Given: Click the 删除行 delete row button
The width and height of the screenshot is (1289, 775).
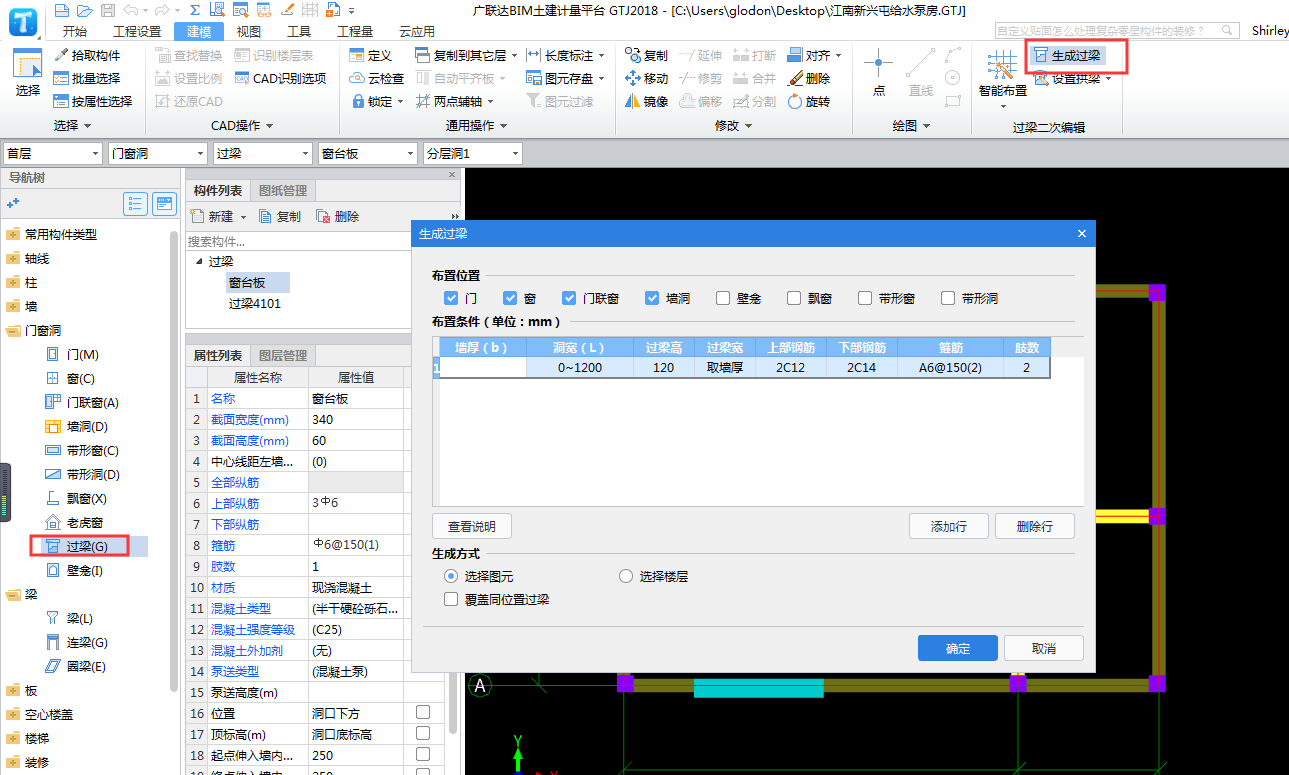Looking at the screenshot, I should 1035,526.
